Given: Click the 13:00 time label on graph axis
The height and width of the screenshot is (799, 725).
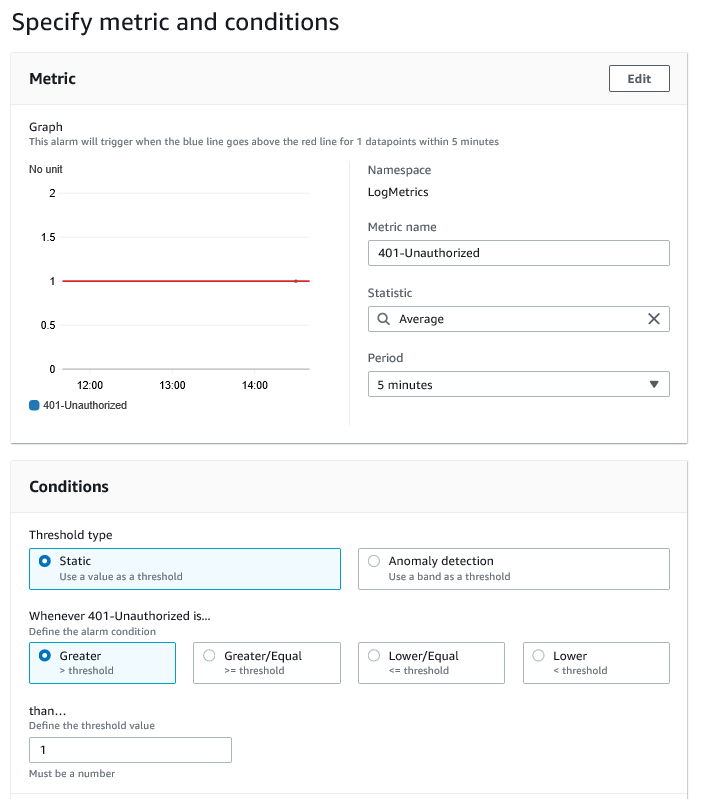Looking at the screenshot, I should pos(172,385).
